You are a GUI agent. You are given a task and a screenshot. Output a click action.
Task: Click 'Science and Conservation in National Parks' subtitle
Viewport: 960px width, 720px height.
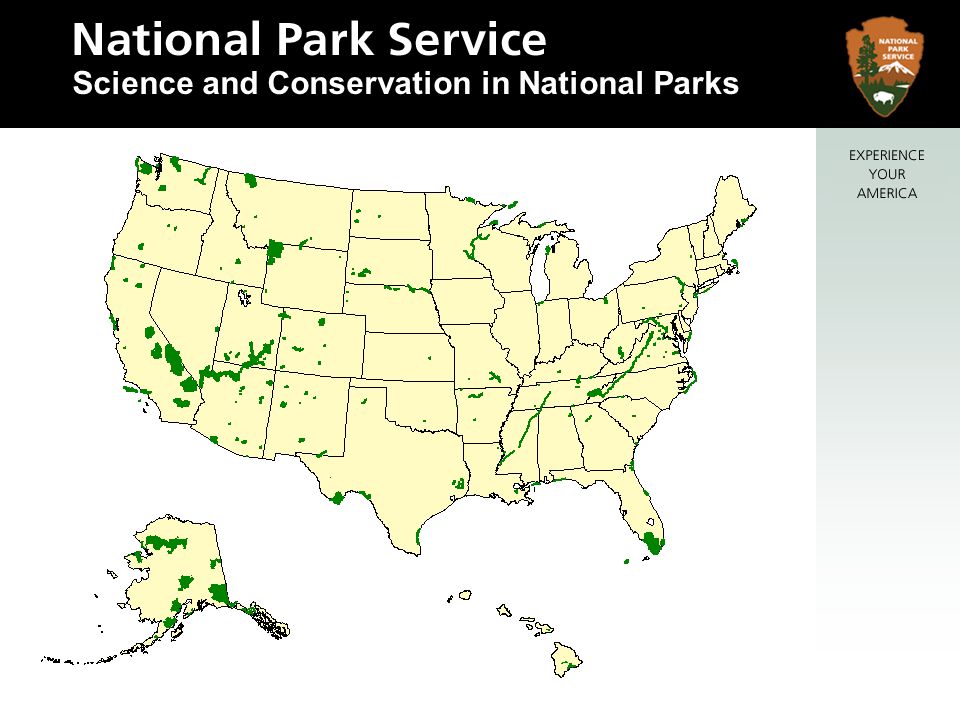click(x=405, y=83)
